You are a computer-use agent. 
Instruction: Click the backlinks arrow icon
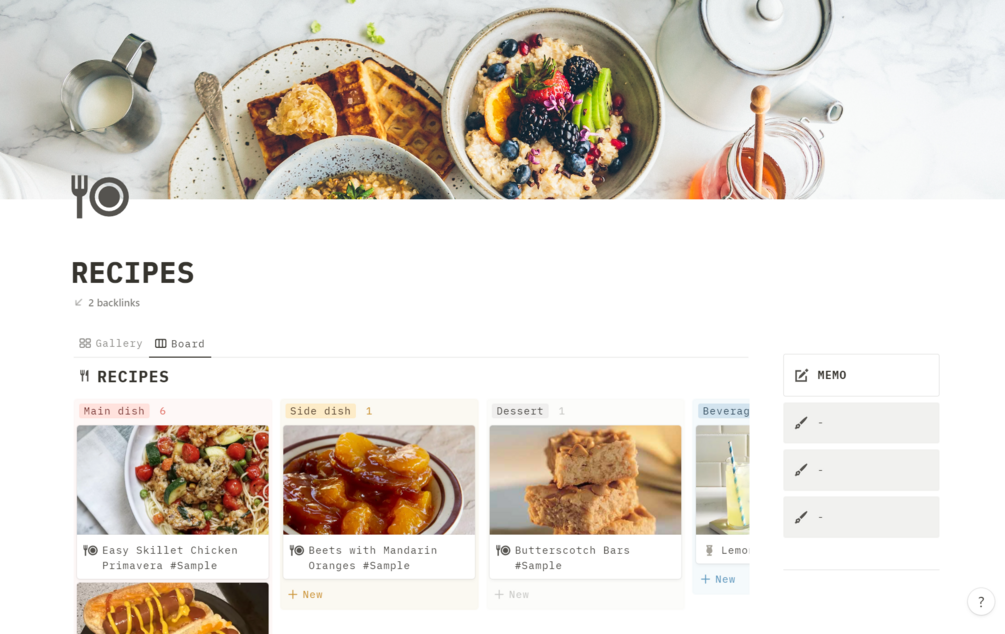click(x=78, y=303)
